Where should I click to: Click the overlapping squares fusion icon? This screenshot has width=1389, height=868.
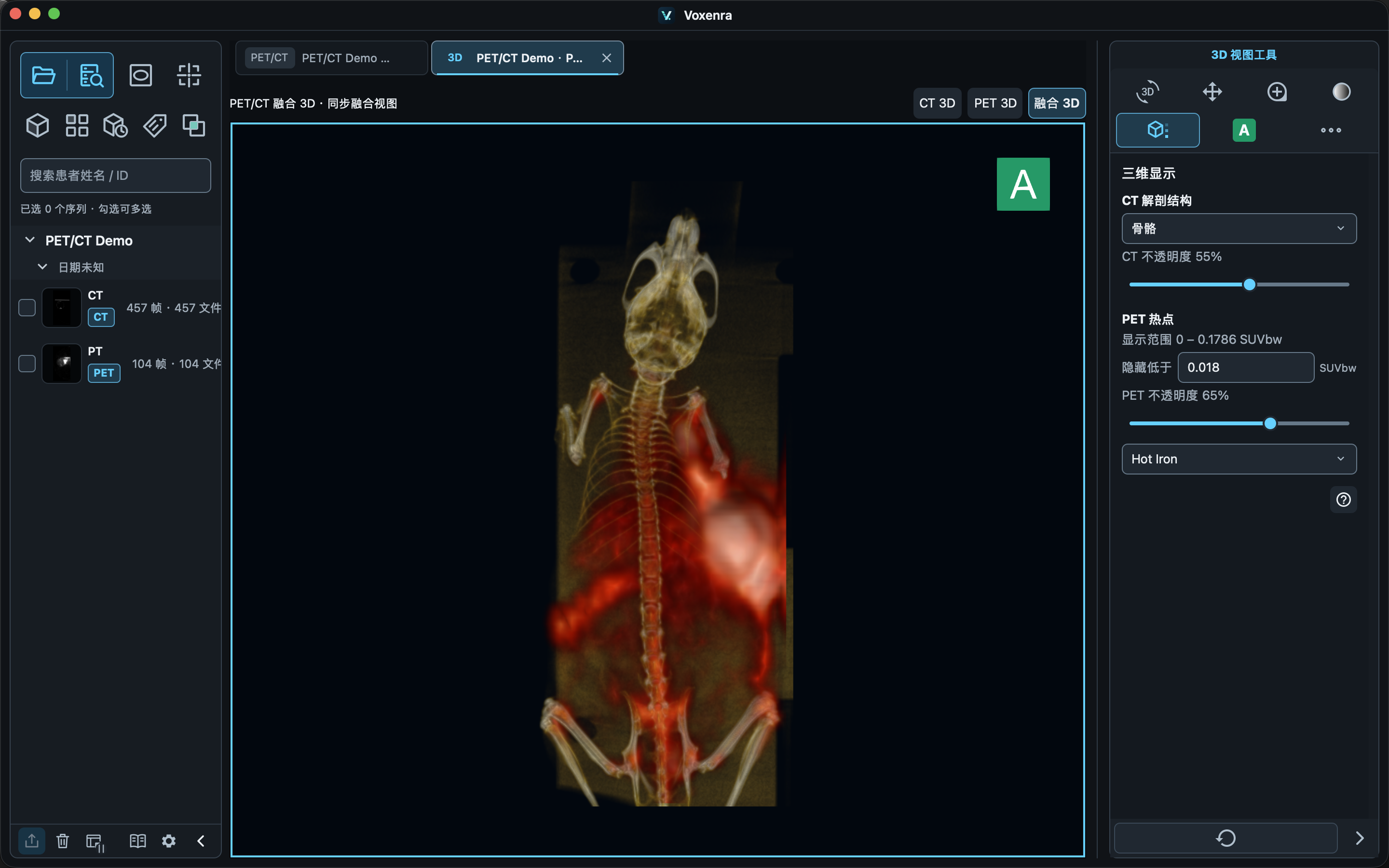coord(193,125)
